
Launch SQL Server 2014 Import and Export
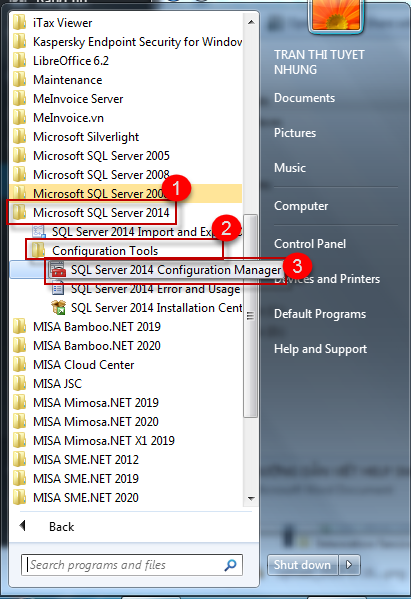point(137,232)
